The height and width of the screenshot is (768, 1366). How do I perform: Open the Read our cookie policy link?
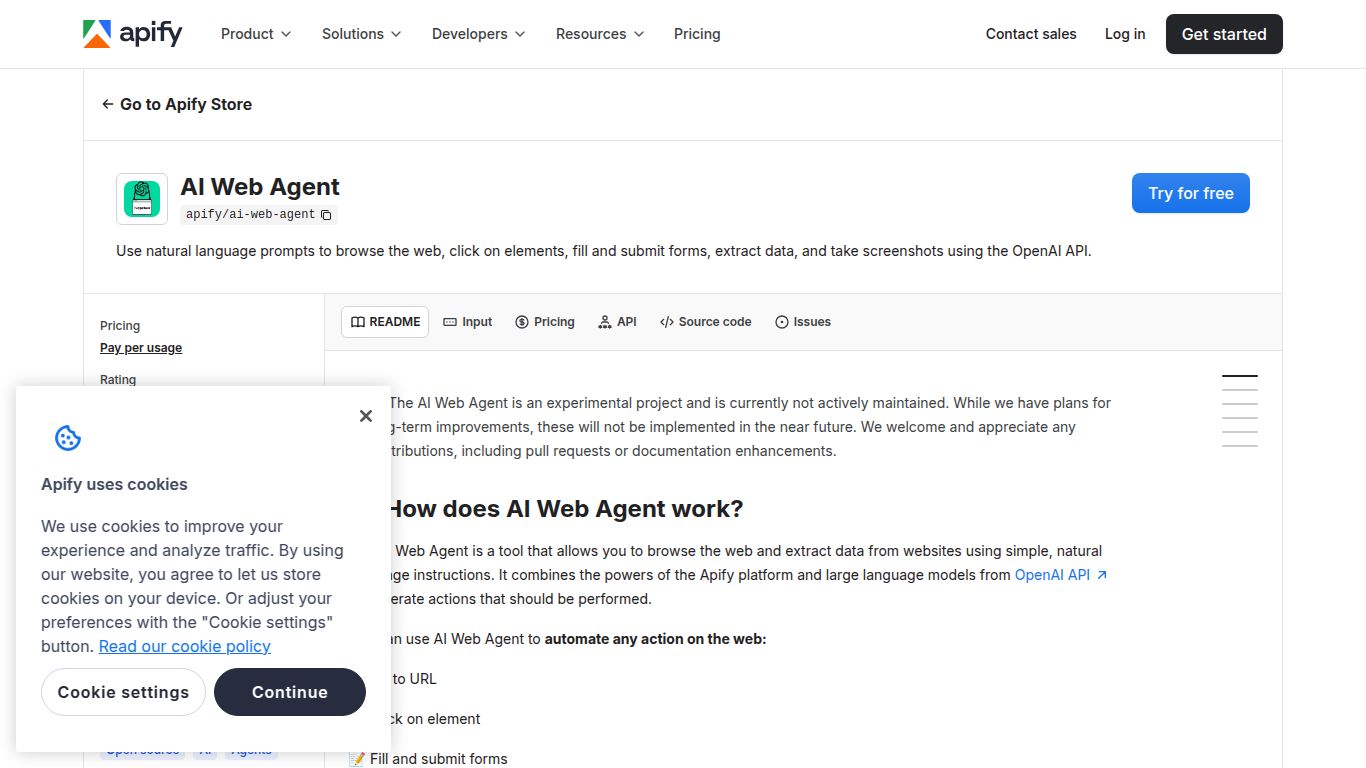pos(184,646)
